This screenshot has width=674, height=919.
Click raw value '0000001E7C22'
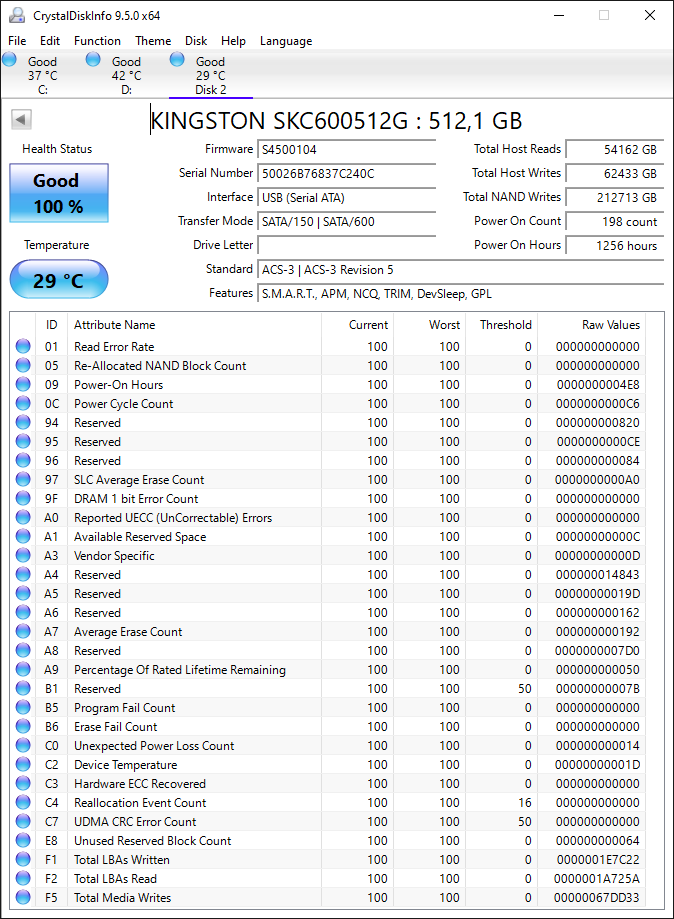click(598, 860)
